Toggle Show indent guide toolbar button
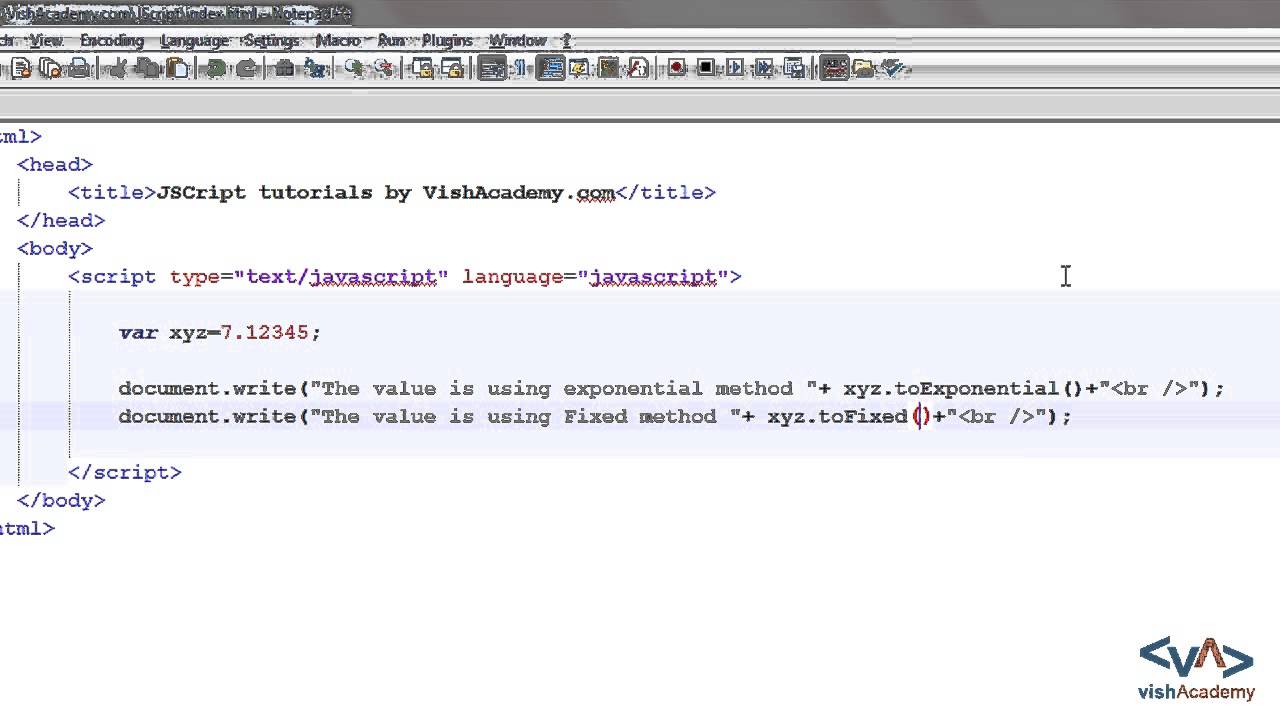 [x=550, y=68]
